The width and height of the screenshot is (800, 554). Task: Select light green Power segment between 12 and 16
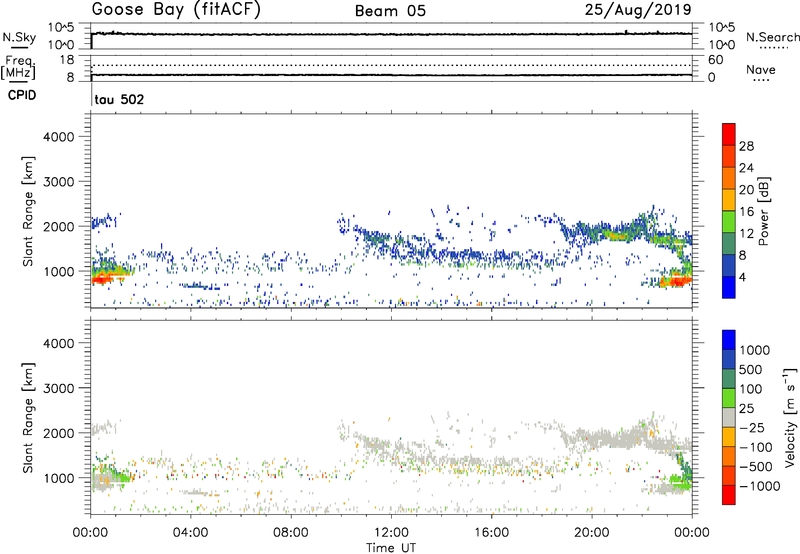[729, 221]
